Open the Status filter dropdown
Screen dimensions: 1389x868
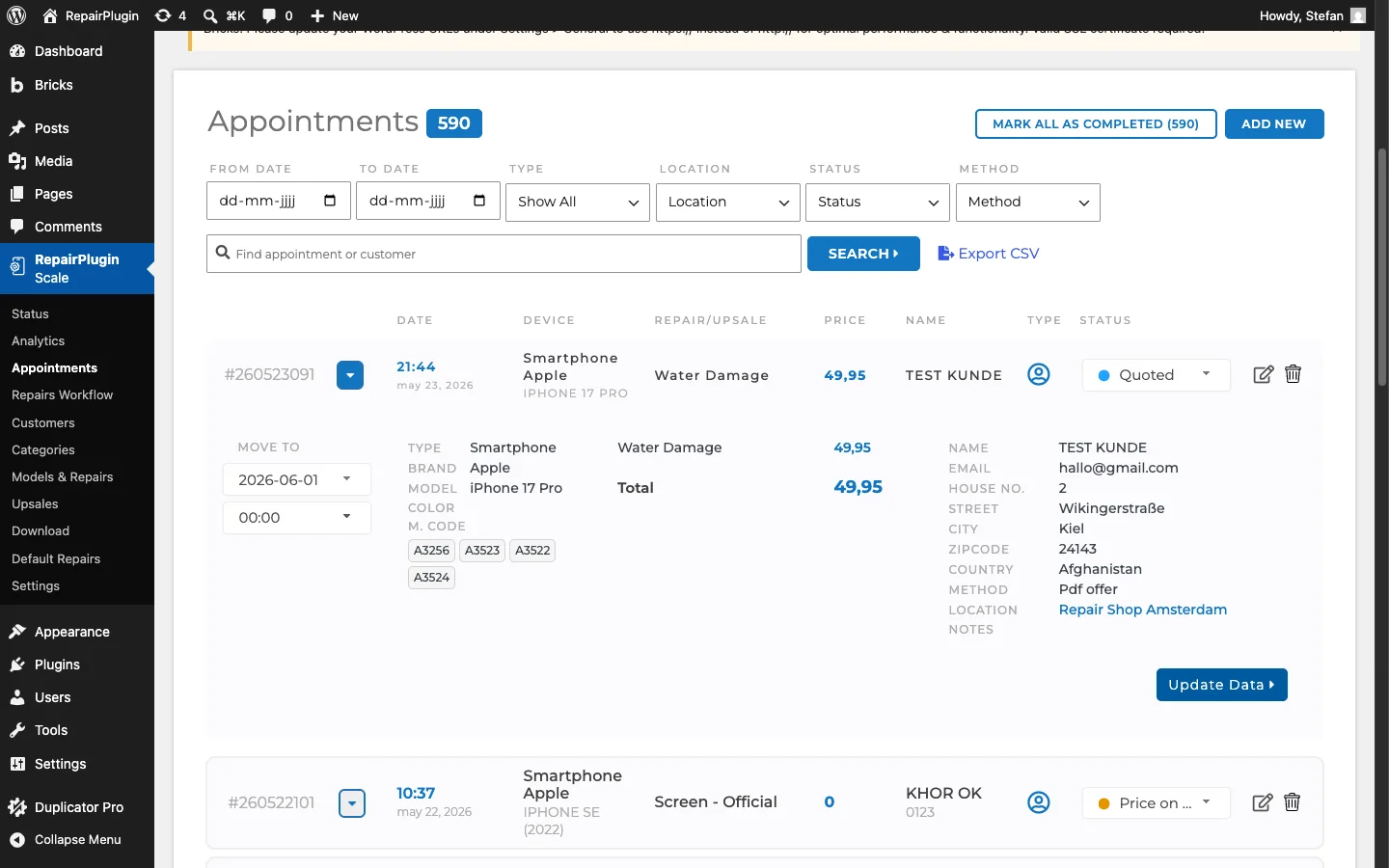(878, 202)
